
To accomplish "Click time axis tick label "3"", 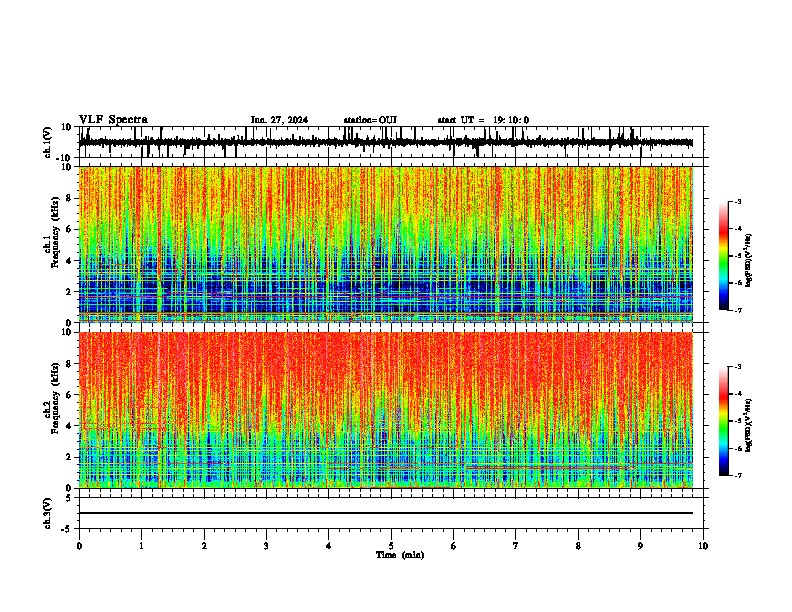I will (x=266, y=546).
